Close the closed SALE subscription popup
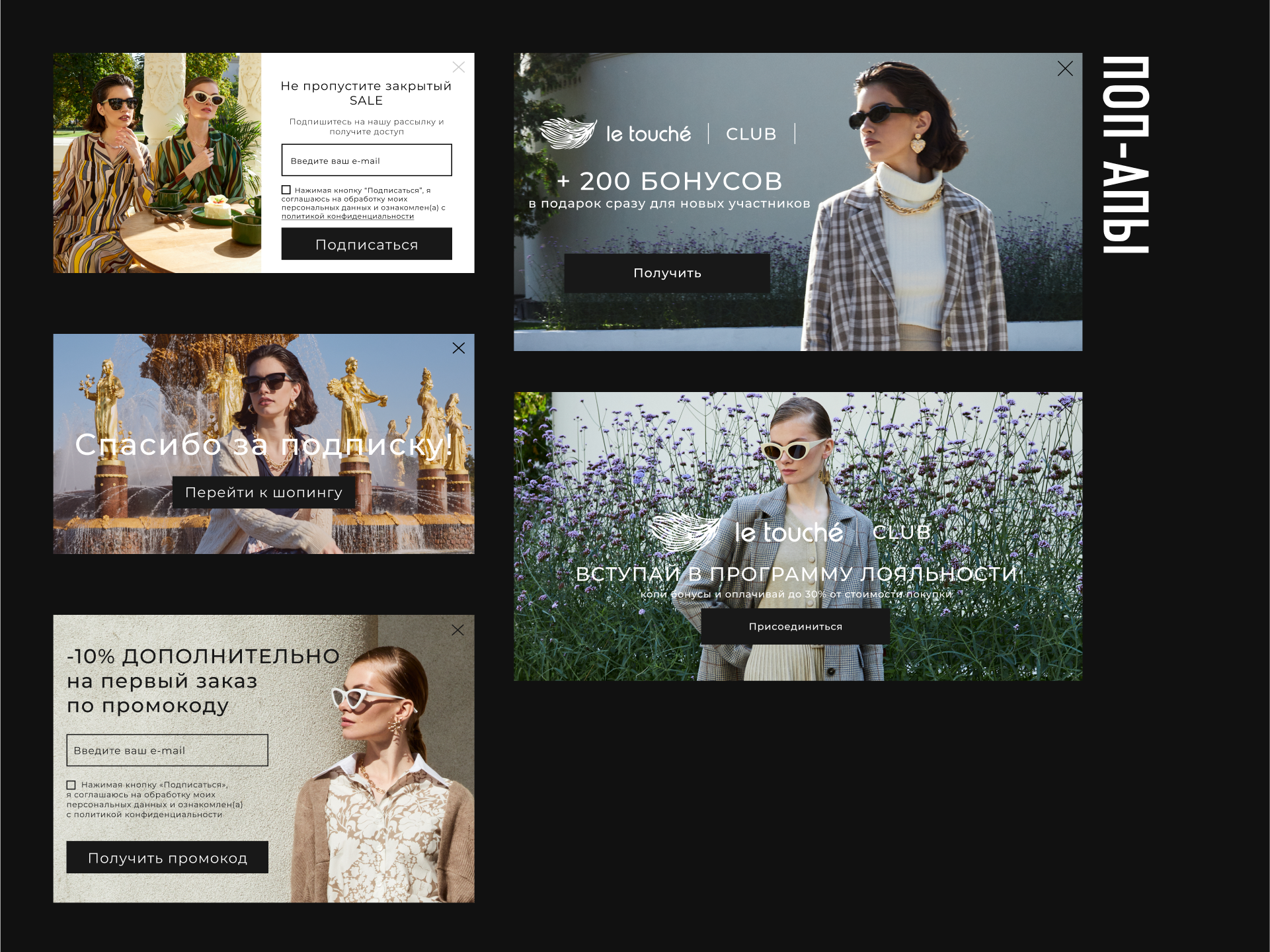This screenshot has width=1270, height=952. point(458,67)
